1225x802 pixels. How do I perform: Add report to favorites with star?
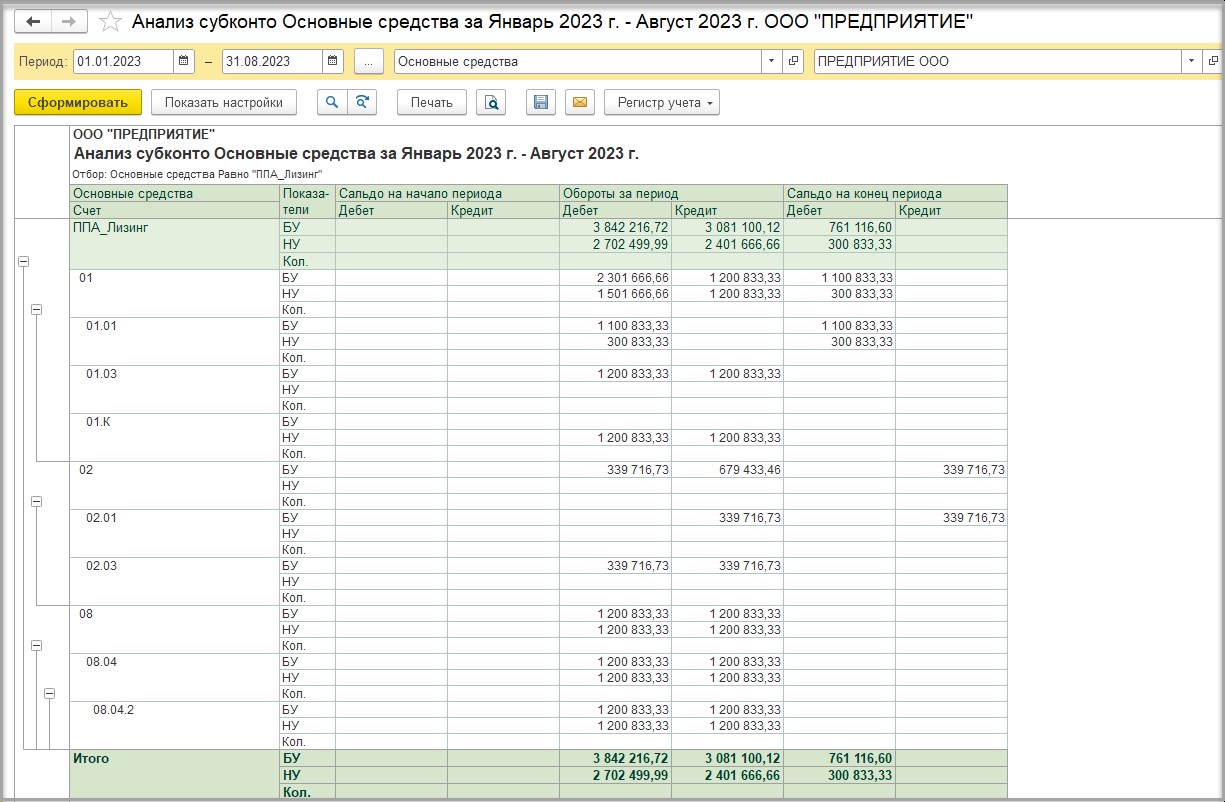tap(112, 22)
